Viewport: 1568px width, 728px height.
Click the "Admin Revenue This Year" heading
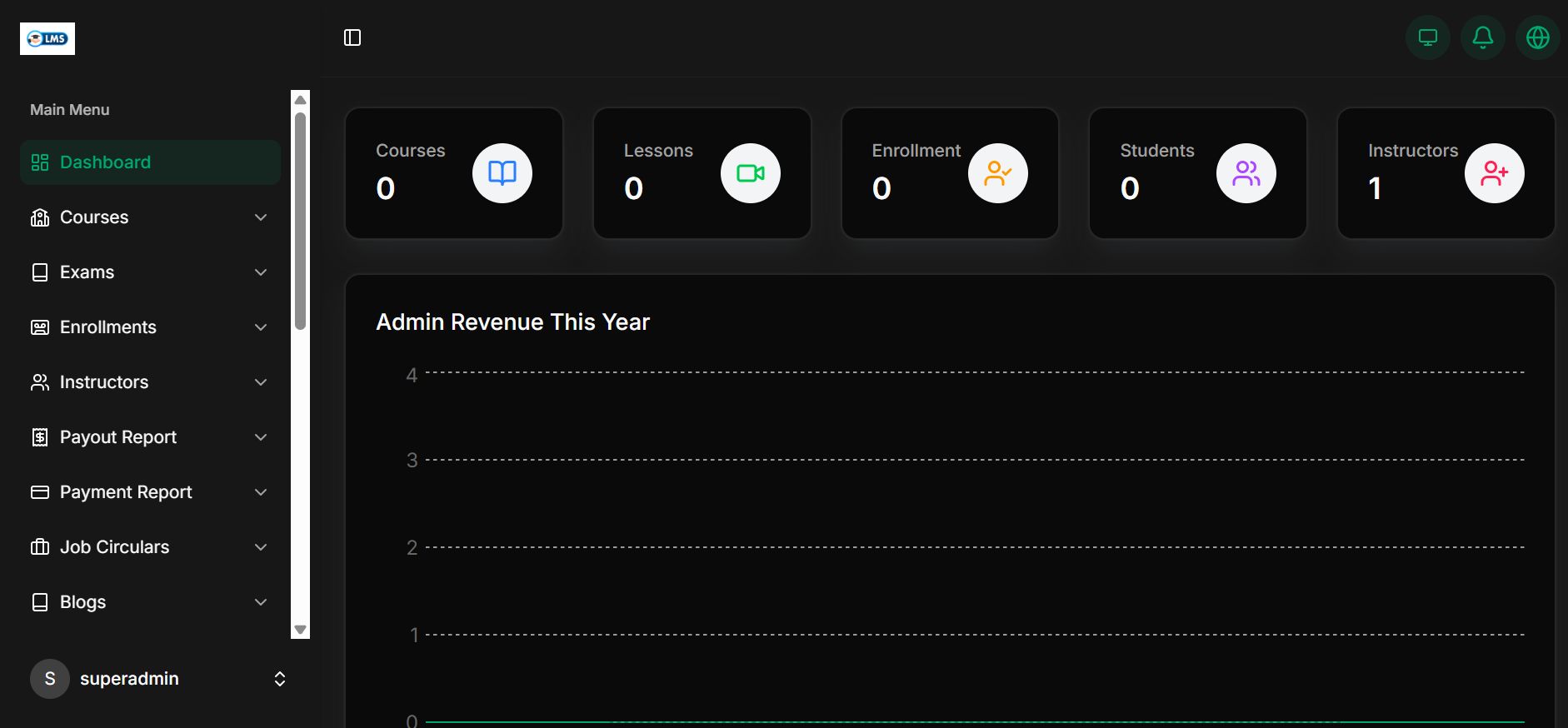click(x=512, y=322)
